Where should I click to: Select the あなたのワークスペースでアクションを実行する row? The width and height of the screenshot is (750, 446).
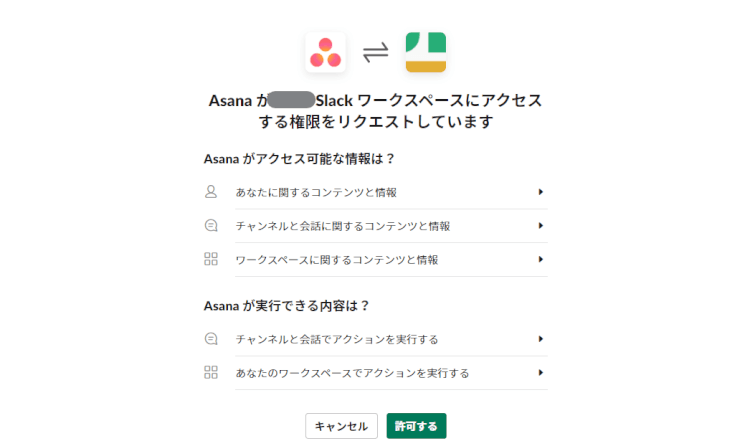tap(352, 373)
